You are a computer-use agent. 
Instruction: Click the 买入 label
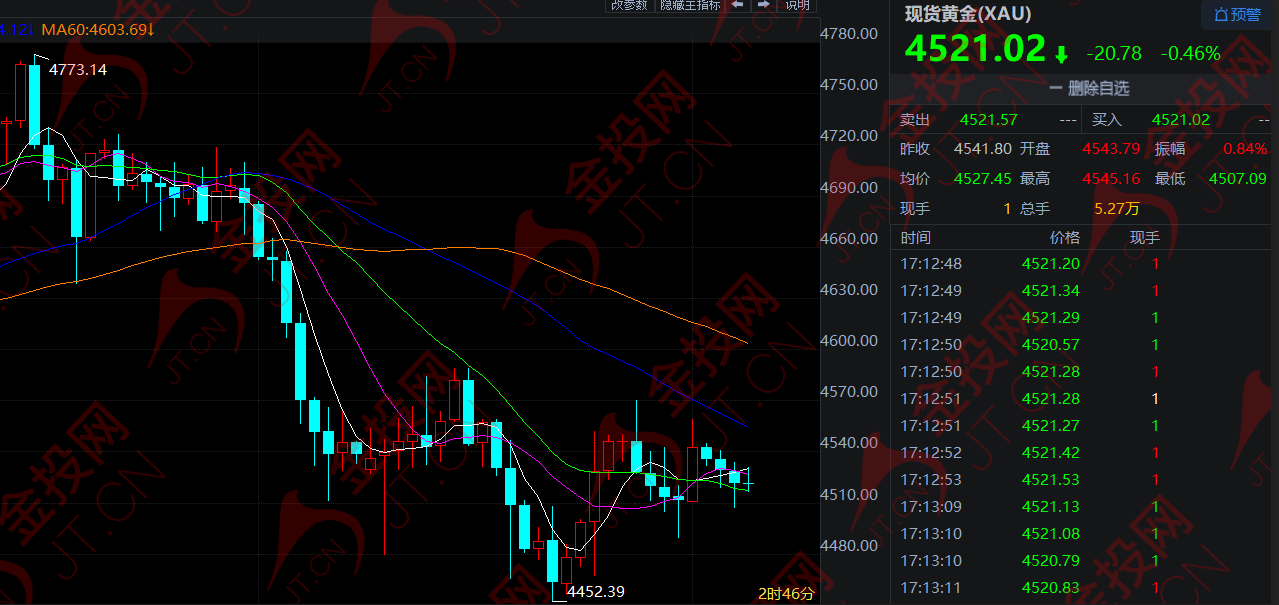pyautogui.click(x=1106, y=119)
